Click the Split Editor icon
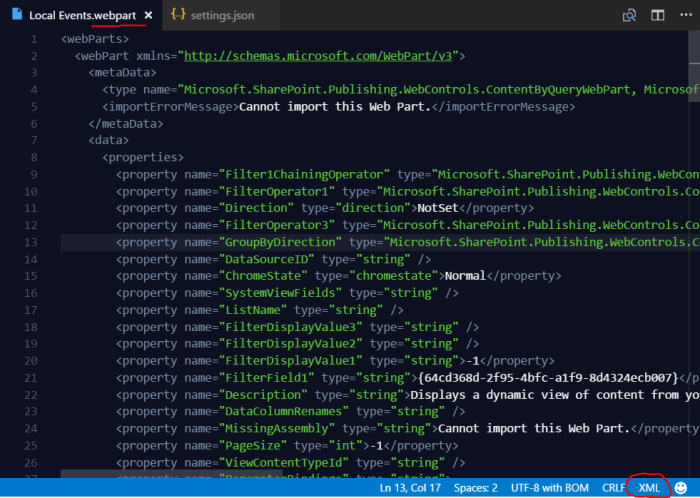 657,16
